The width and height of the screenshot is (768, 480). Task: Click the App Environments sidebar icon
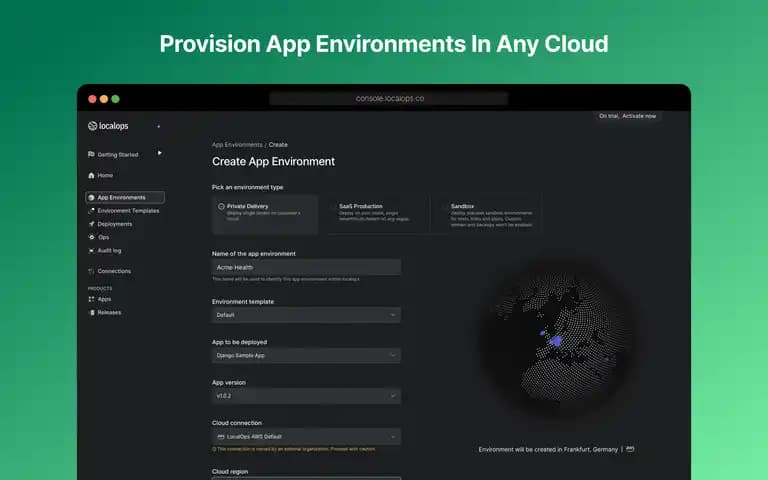pyautogui.click(x=91, y=197)
